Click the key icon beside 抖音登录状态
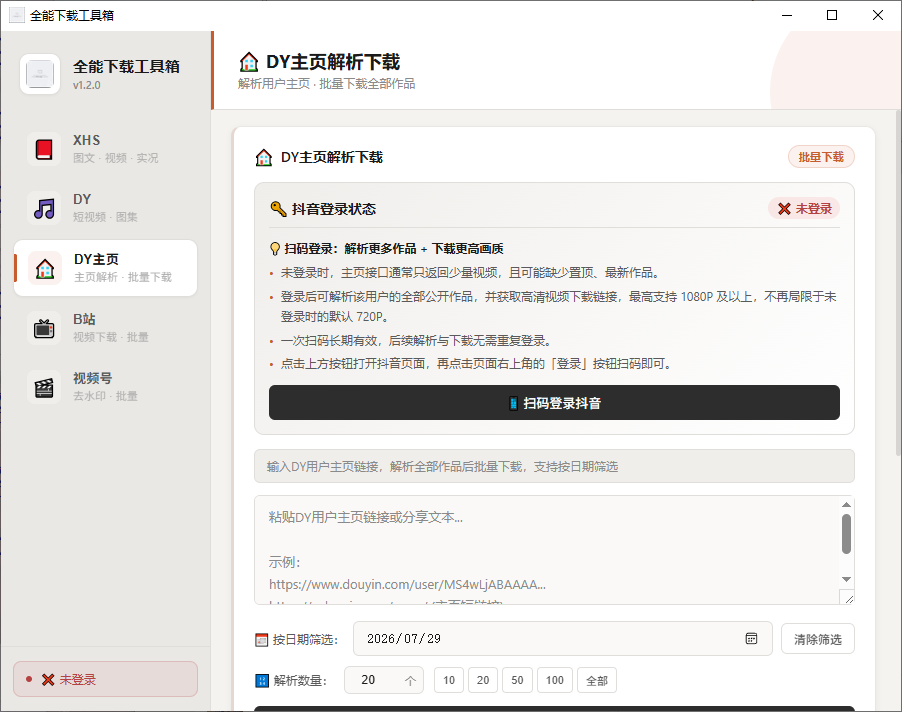The height and width of the screenshot is (712, 902). 278,209
